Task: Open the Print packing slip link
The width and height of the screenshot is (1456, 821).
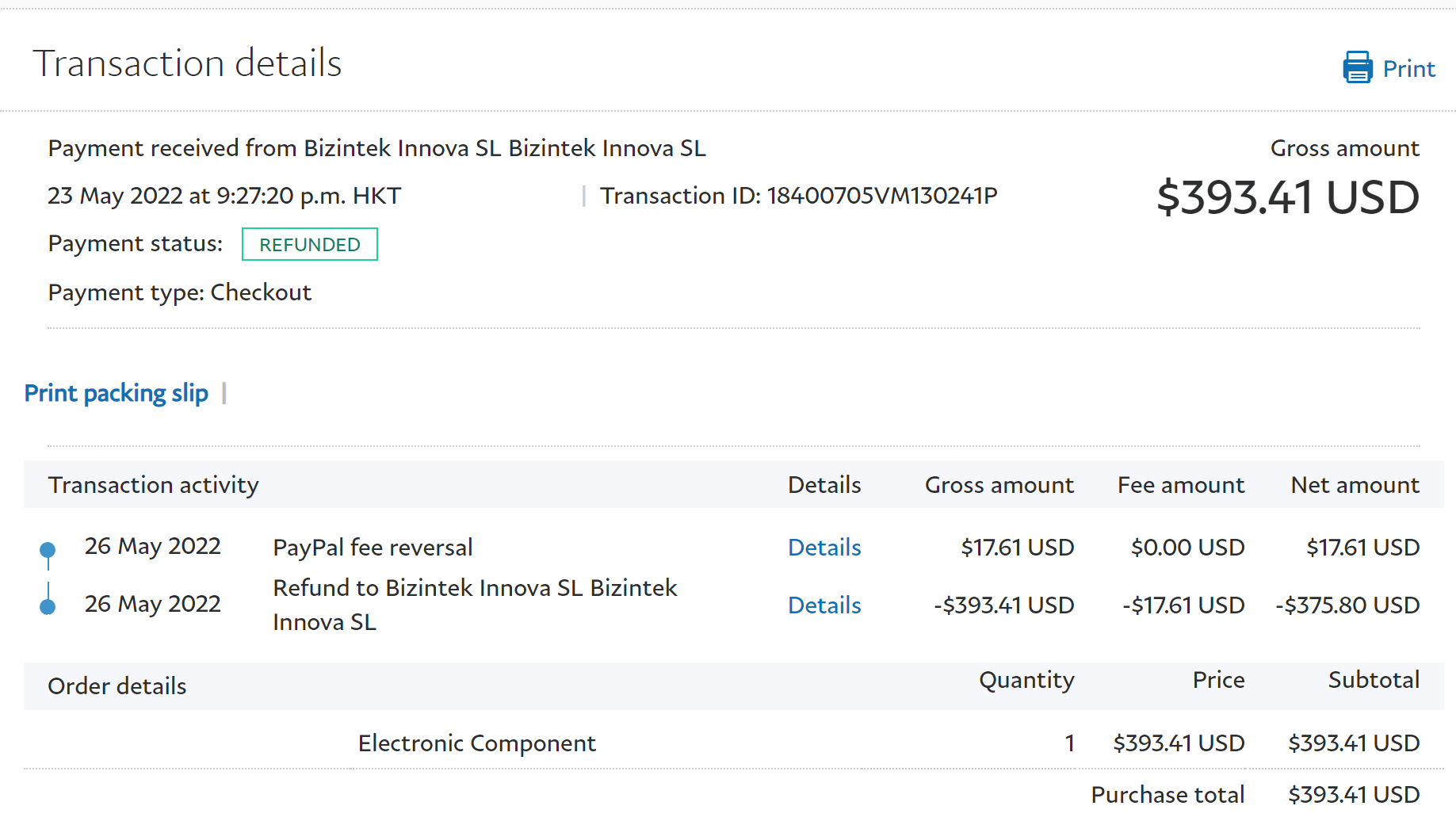Action: click(x=117, y=393)
